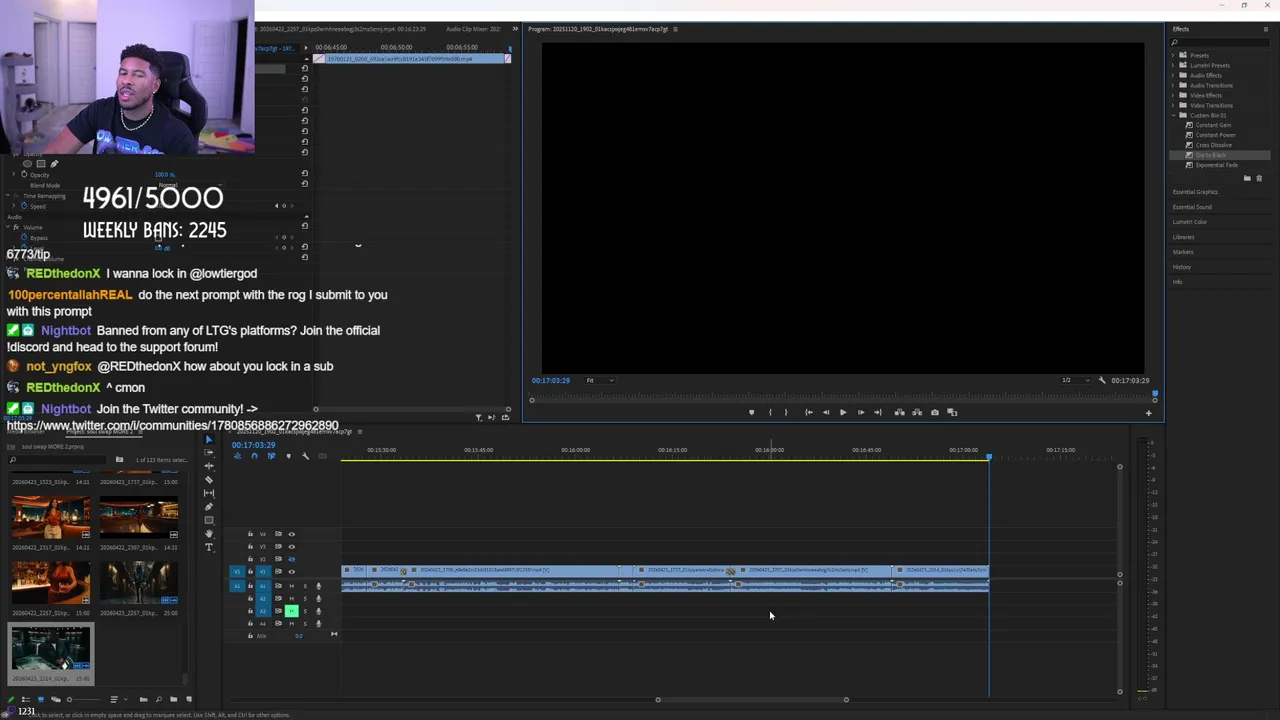Open the History panel tab
Screen dimensions: 1280x720
(x=1182, y=267)
